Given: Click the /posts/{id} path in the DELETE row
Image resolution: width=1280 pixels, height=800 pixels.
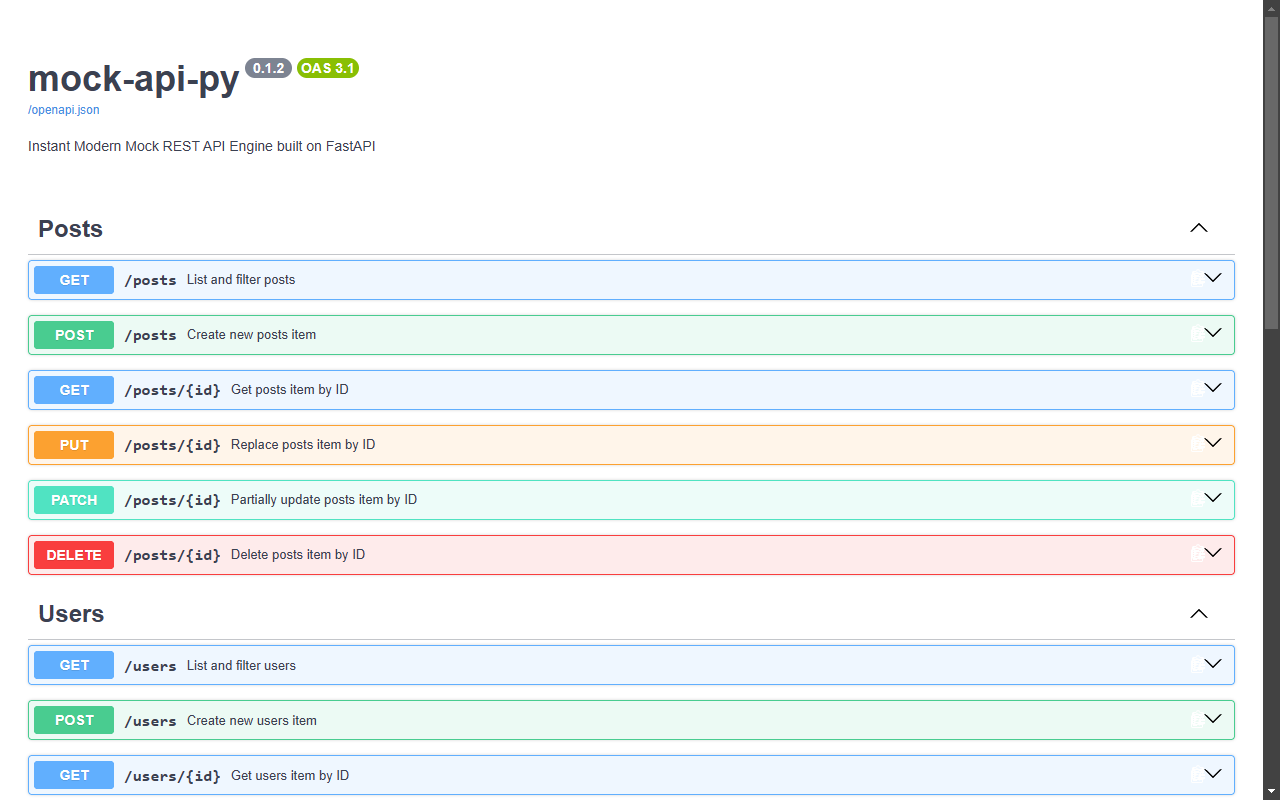Looking at the screenshot, I should coord(172,555).
